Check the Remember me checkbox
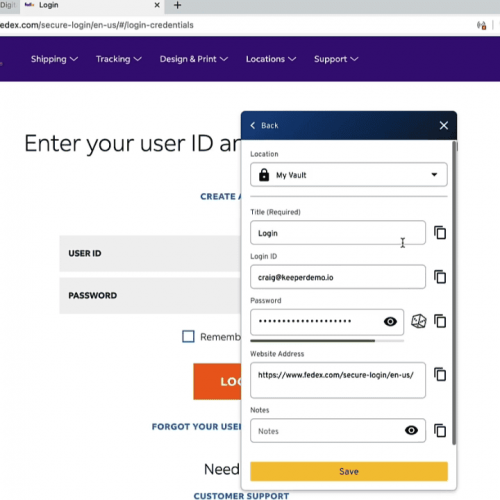The width and height of the screenshot is (500, 500). point(188,336)
